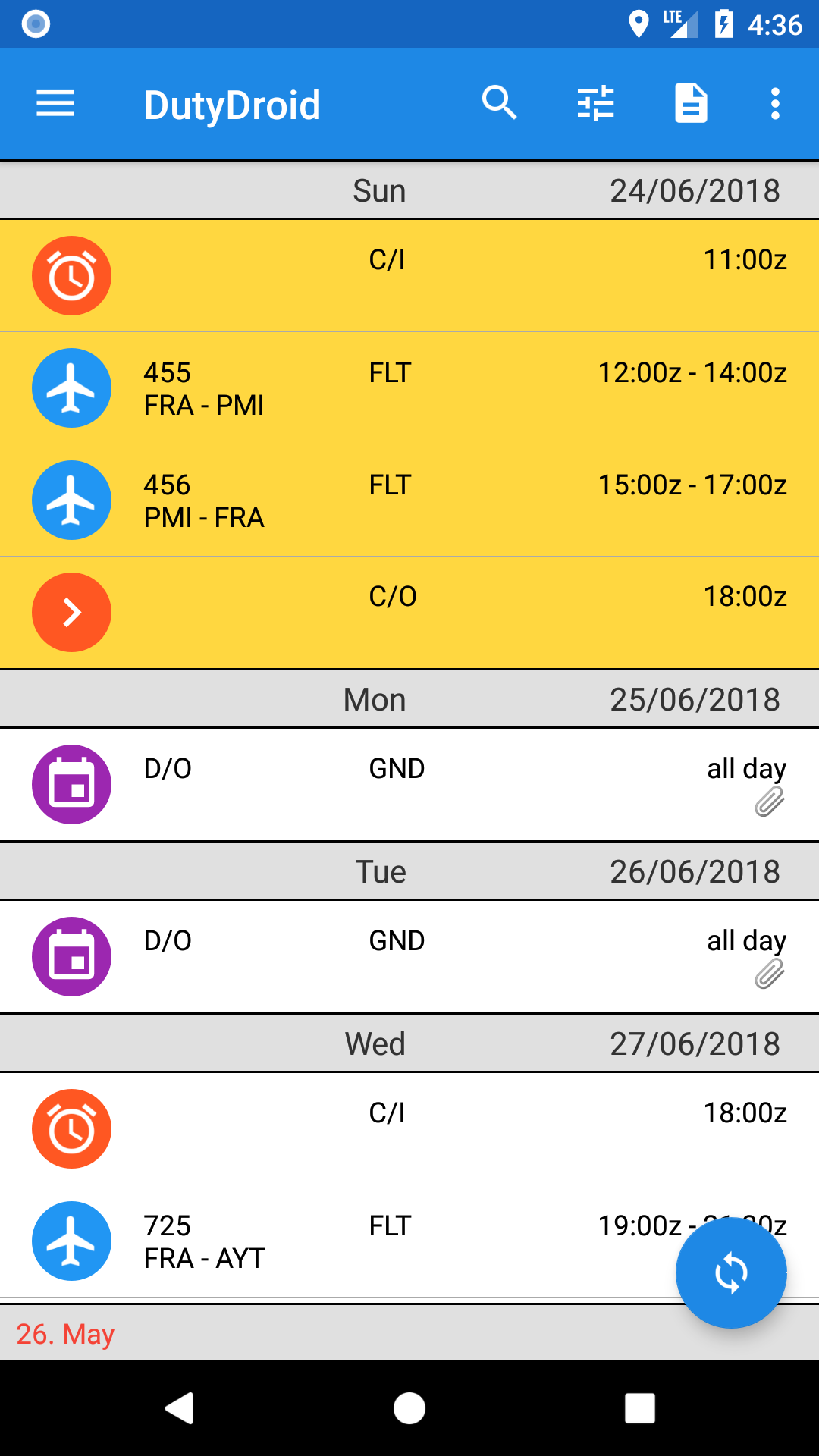Select the Sun 24/06/2018 date header

tap(409, 190)
